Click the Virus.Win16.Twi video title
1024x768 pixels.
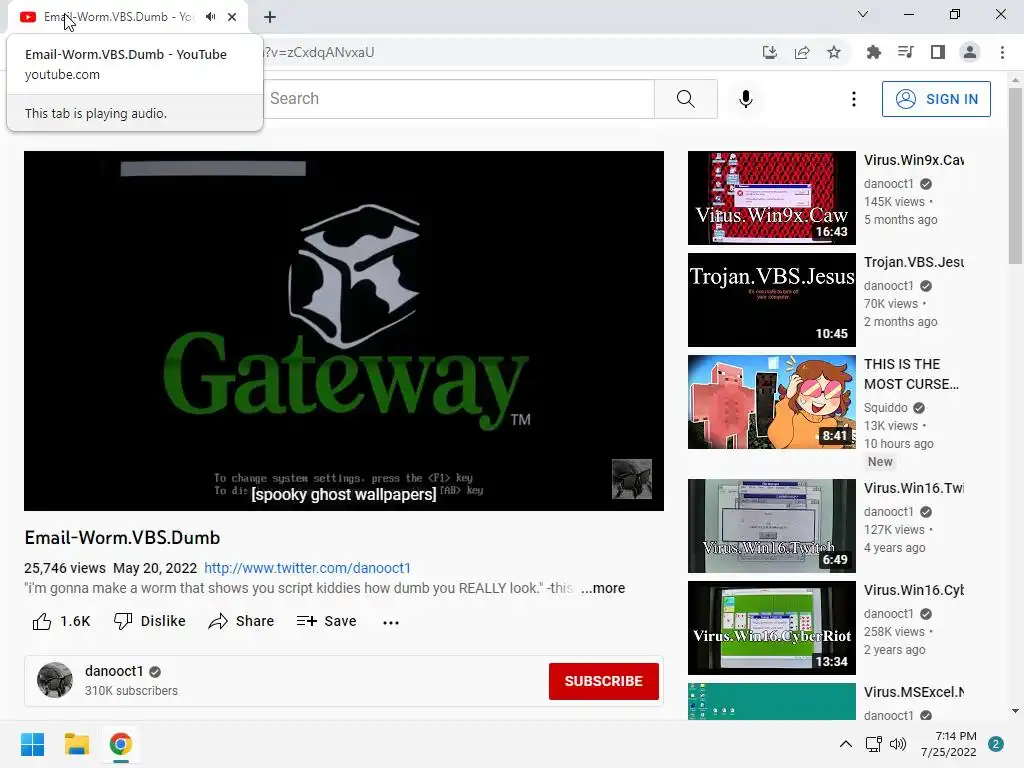[914, 488]
